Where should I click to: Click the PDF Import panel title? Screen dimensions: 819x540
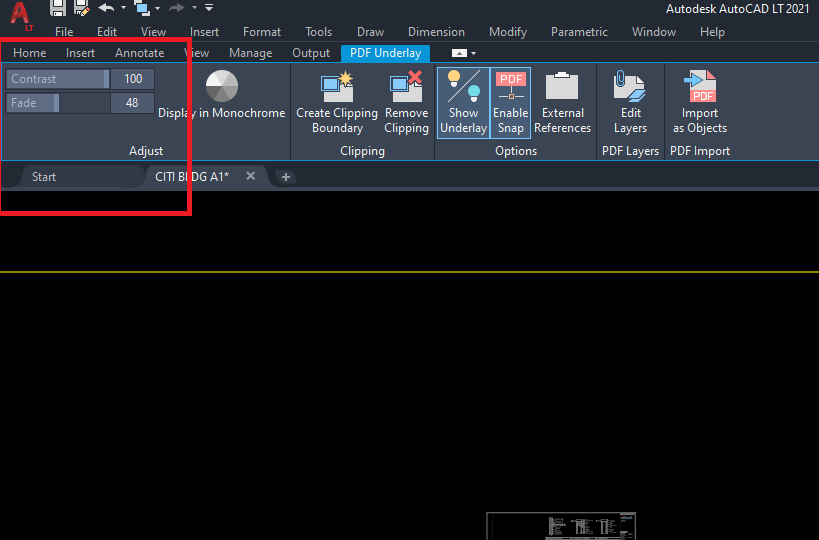pyautogui.click(x=700, y=151)
